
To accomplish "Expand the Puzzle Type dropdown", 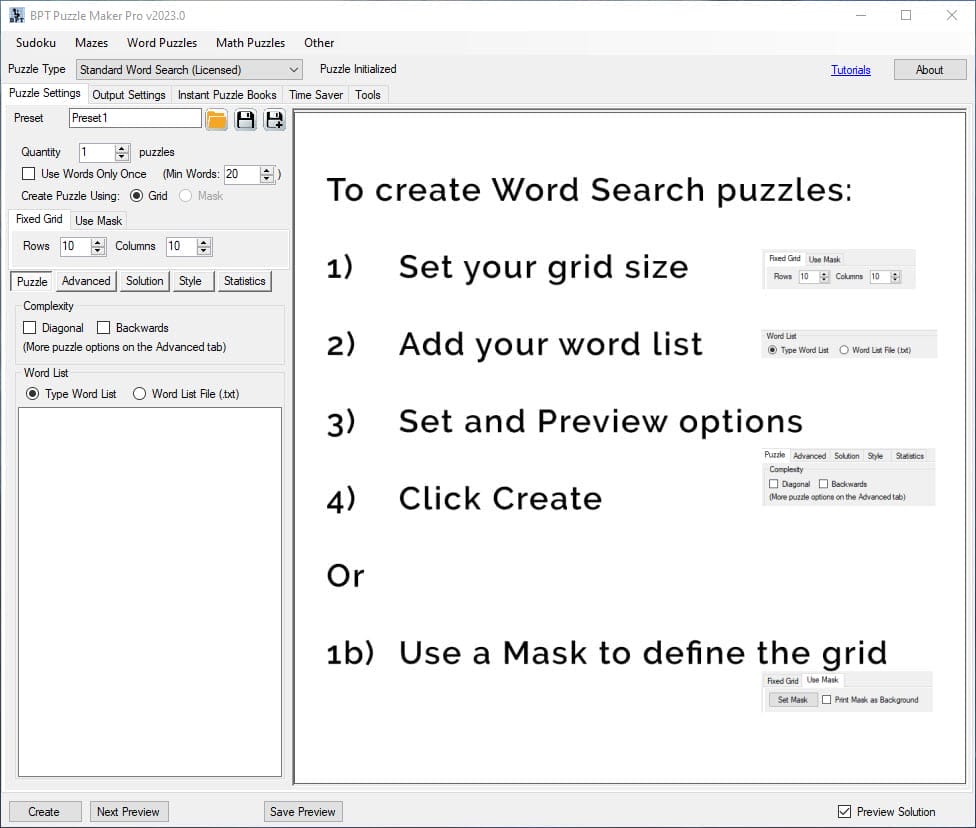I will click(x=293, y=70).
